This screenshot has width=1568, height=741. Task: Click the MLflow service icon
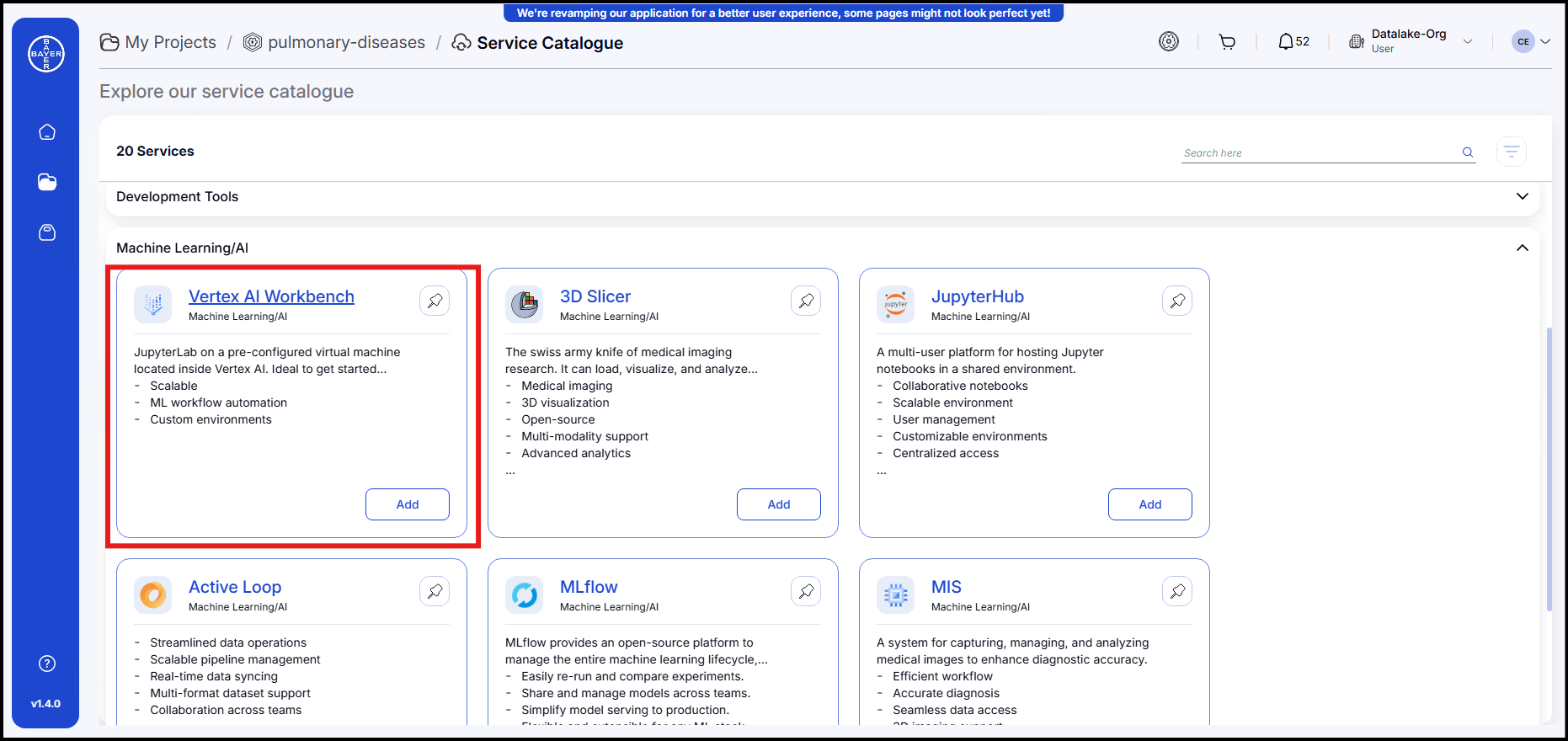pyautogui.click(x=525, y=594)
